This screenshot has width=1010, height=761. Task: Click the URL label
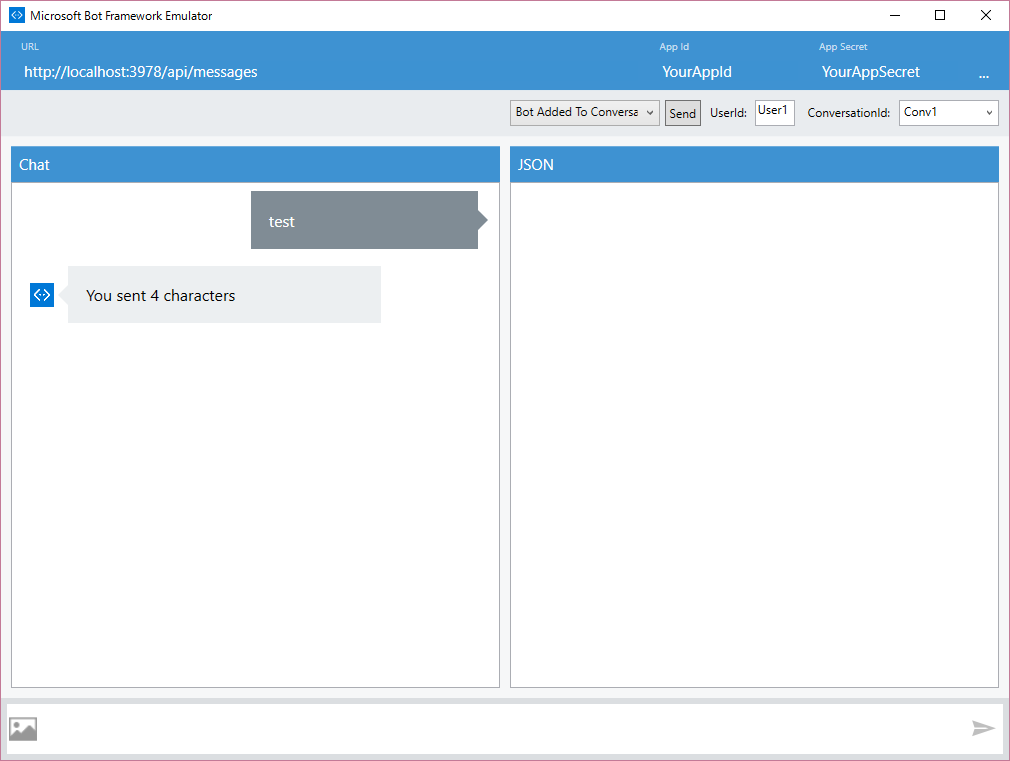click(x=30, y=46)
